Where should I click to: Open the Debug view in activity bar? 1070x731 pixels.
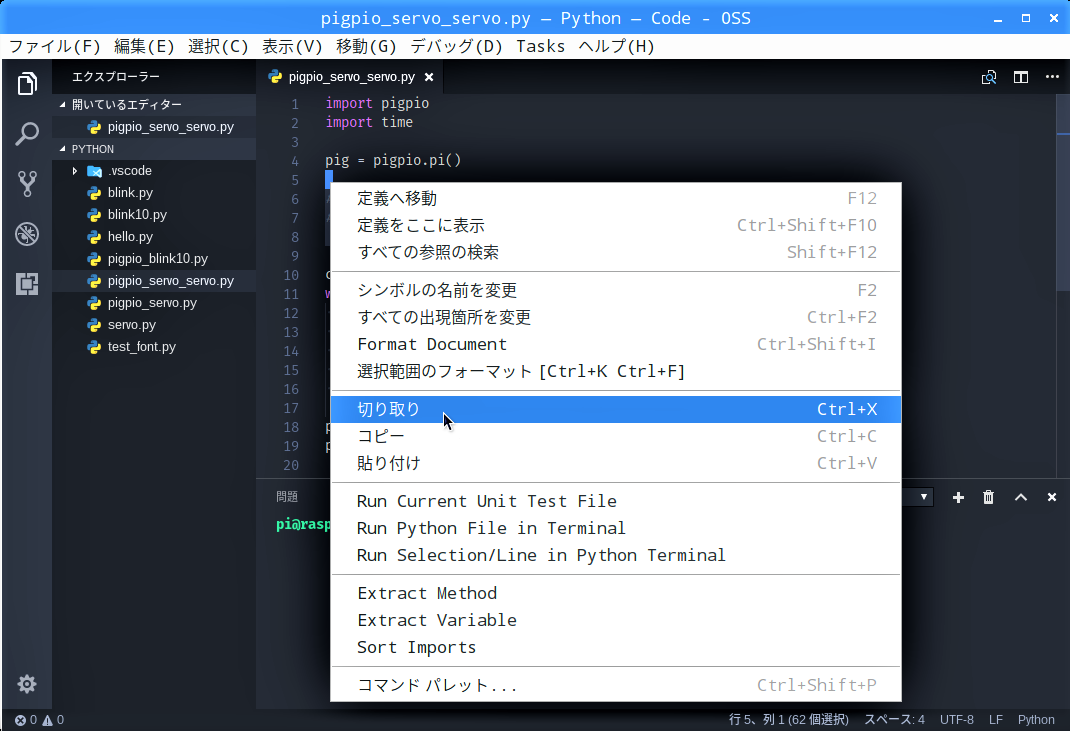tap(27, 234)
